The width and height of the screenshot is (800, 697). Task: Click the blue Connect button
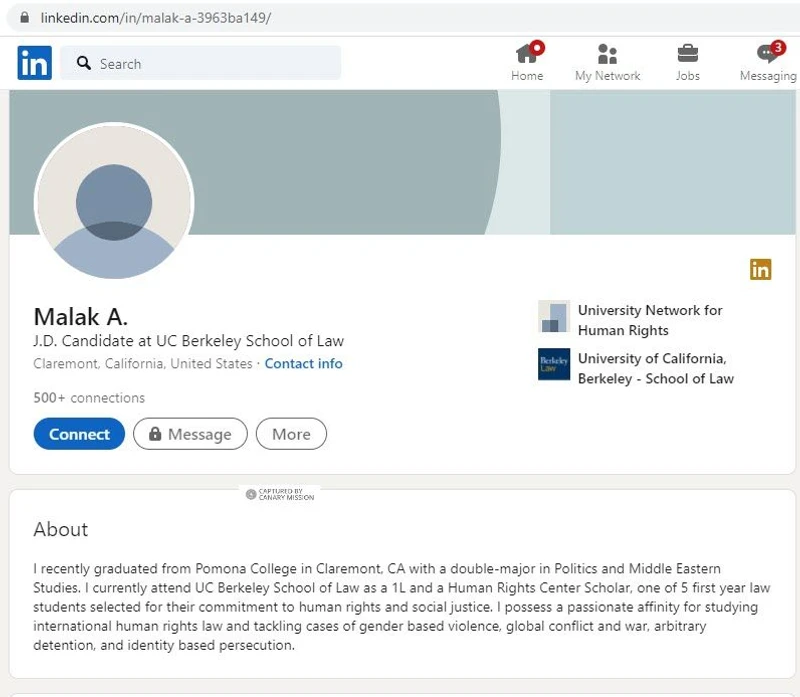tap(79, 434)
